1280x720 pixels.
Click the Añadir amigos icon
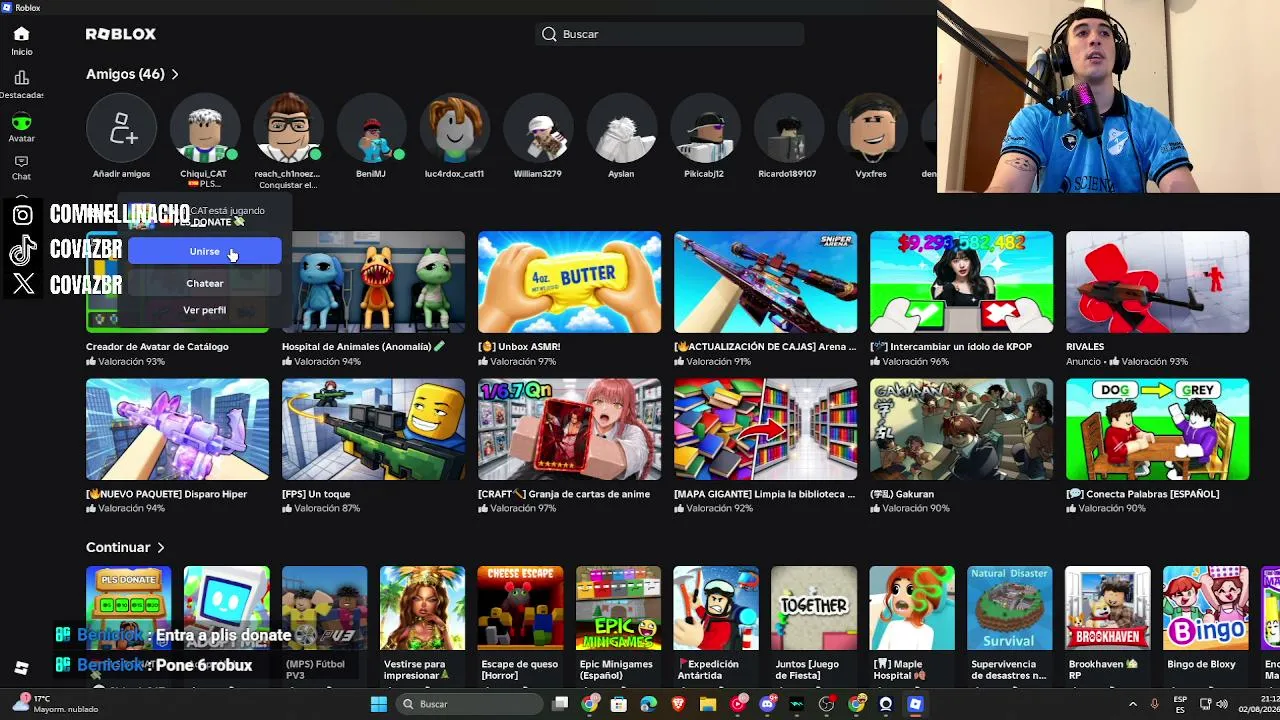[121, 129]
